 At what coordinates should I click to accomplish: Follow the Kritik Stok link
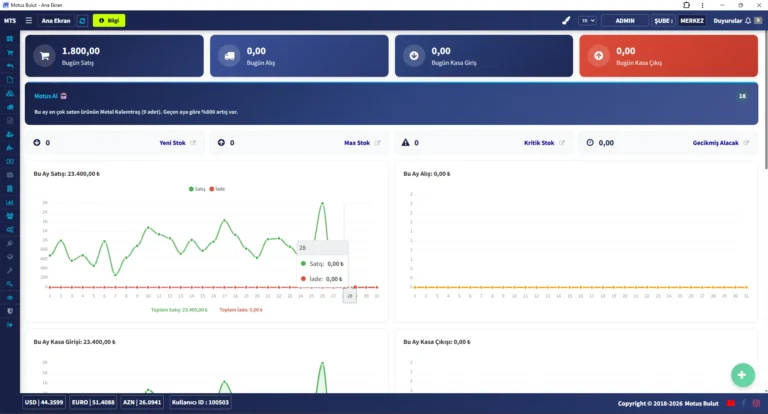click(539, 143)
